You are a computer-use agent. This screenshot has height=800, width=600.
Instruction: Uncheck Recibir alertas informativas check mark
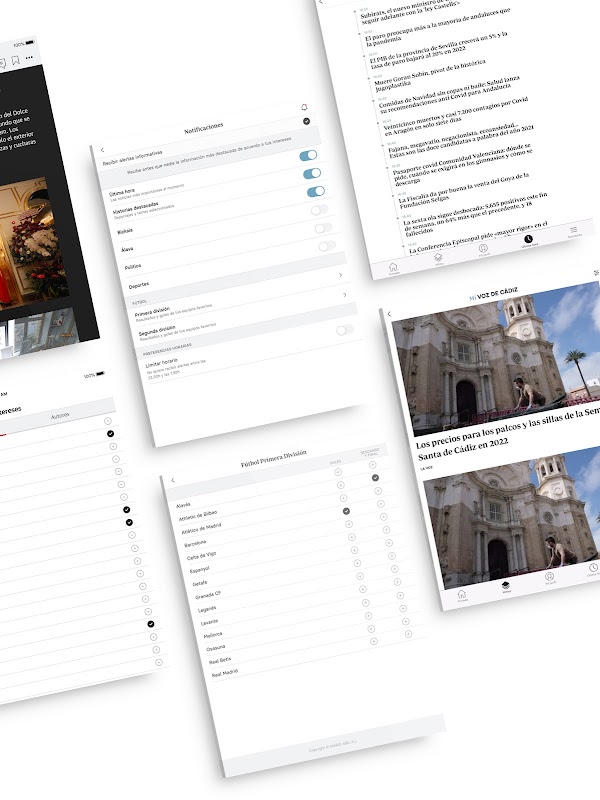tap(307, 121)
